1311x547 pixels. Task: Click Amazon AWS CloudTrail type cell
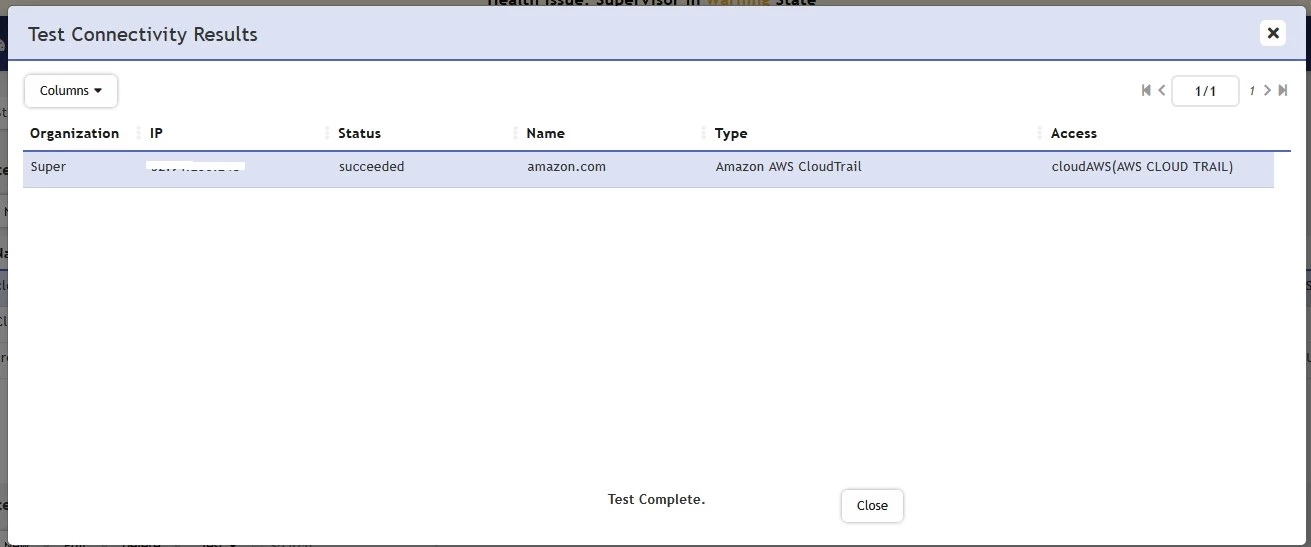788,167
